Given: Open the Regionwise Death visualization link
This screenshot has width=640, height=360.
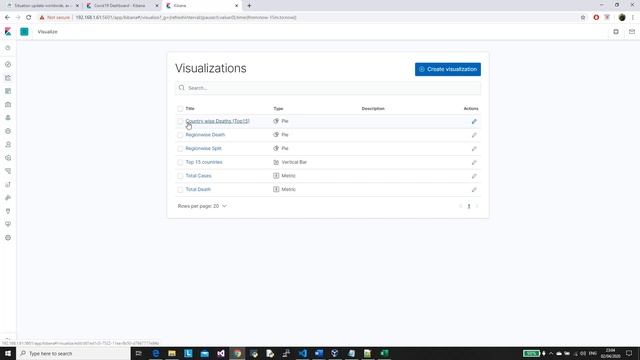Looking at the screenshot, I should [205, 135].
